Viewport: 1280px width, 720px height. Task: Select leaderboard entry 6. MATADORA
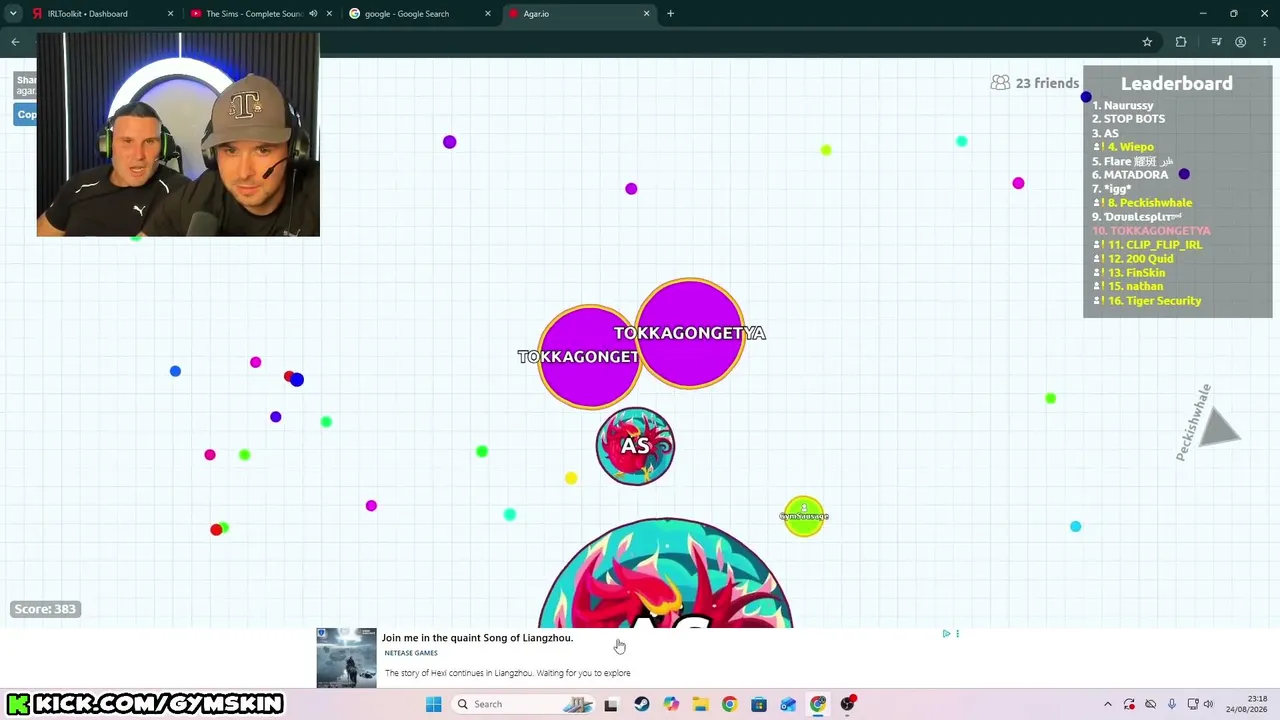pyautogui.click(x=1130, y=175)
